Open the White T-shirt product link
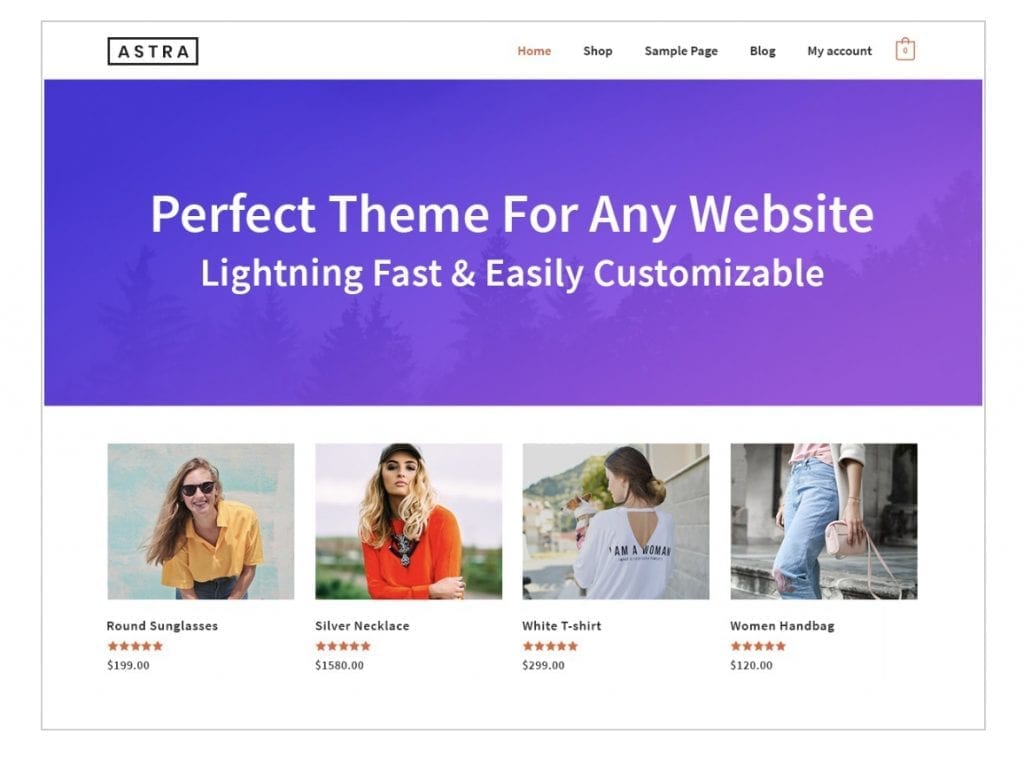Screen dimensions: 1024x781 pyautogui.click(x=562, y=626)
